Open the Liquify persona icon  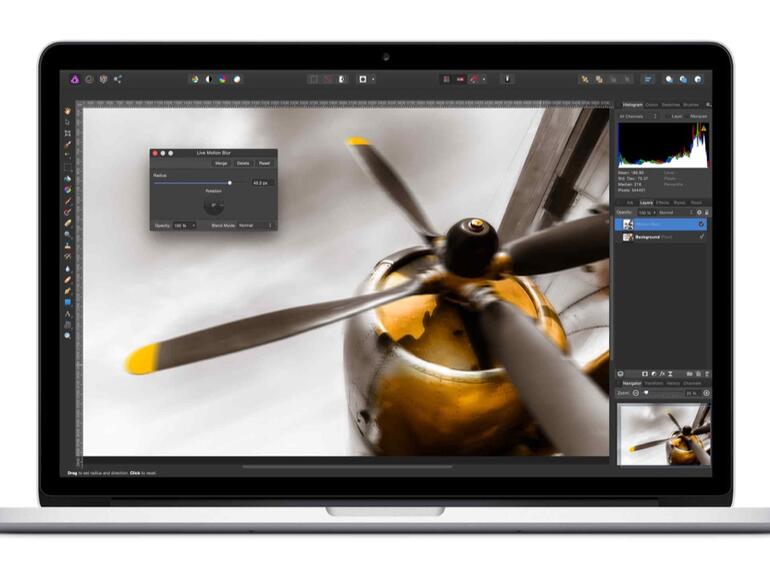(x=89, y=79)
